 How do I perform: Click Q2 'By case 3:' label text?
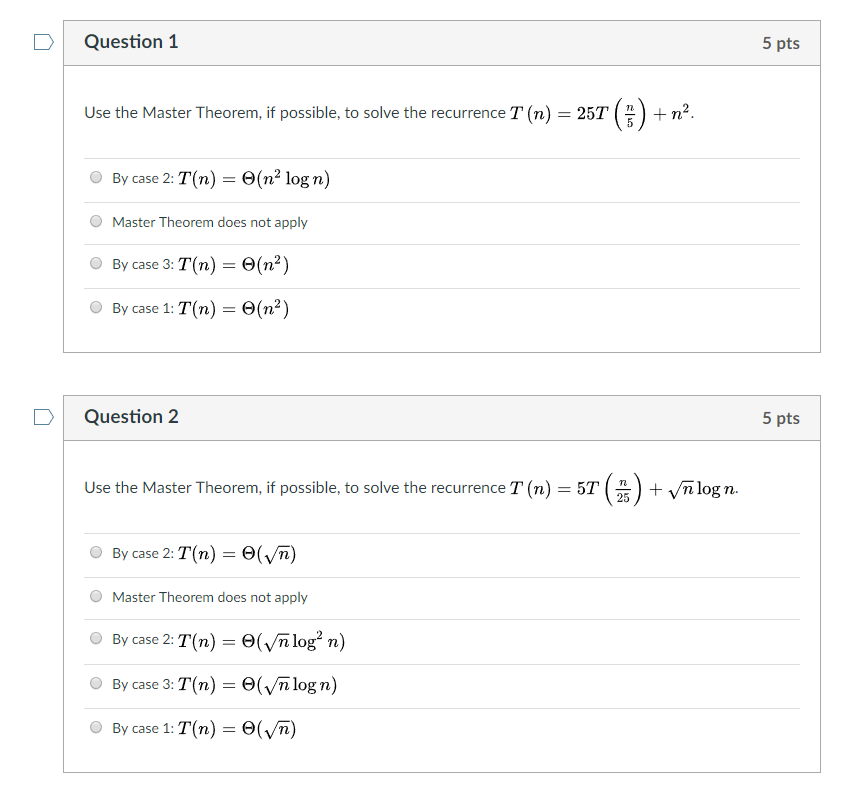[143, 684]
